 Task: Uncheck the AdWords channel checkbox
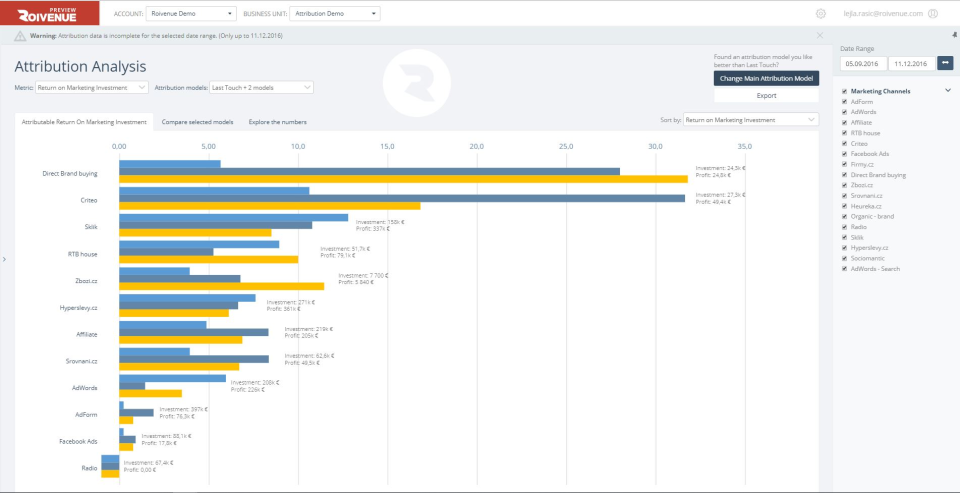pos(845,112)
